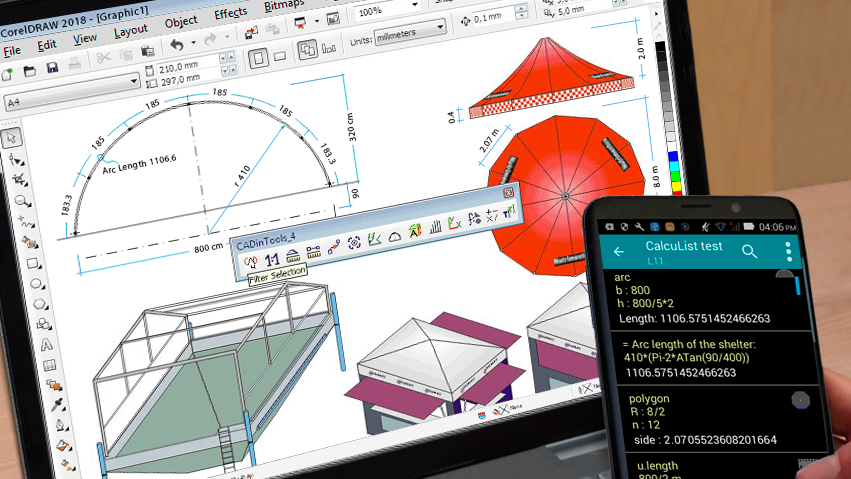Viewport: 851px width, 479px height.
Task: Select the Rectangle tool
Action: click(x=33, y=264)
